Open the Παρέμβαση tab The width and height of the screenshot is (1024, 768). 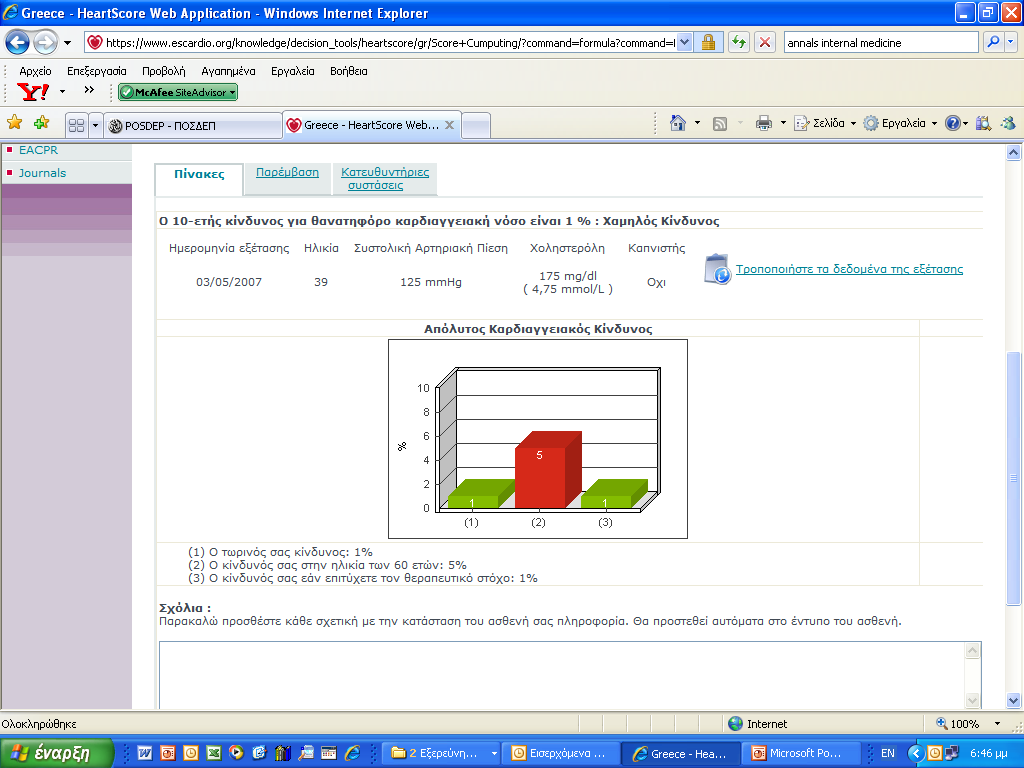pyautogui.click(x=287, y=172)
